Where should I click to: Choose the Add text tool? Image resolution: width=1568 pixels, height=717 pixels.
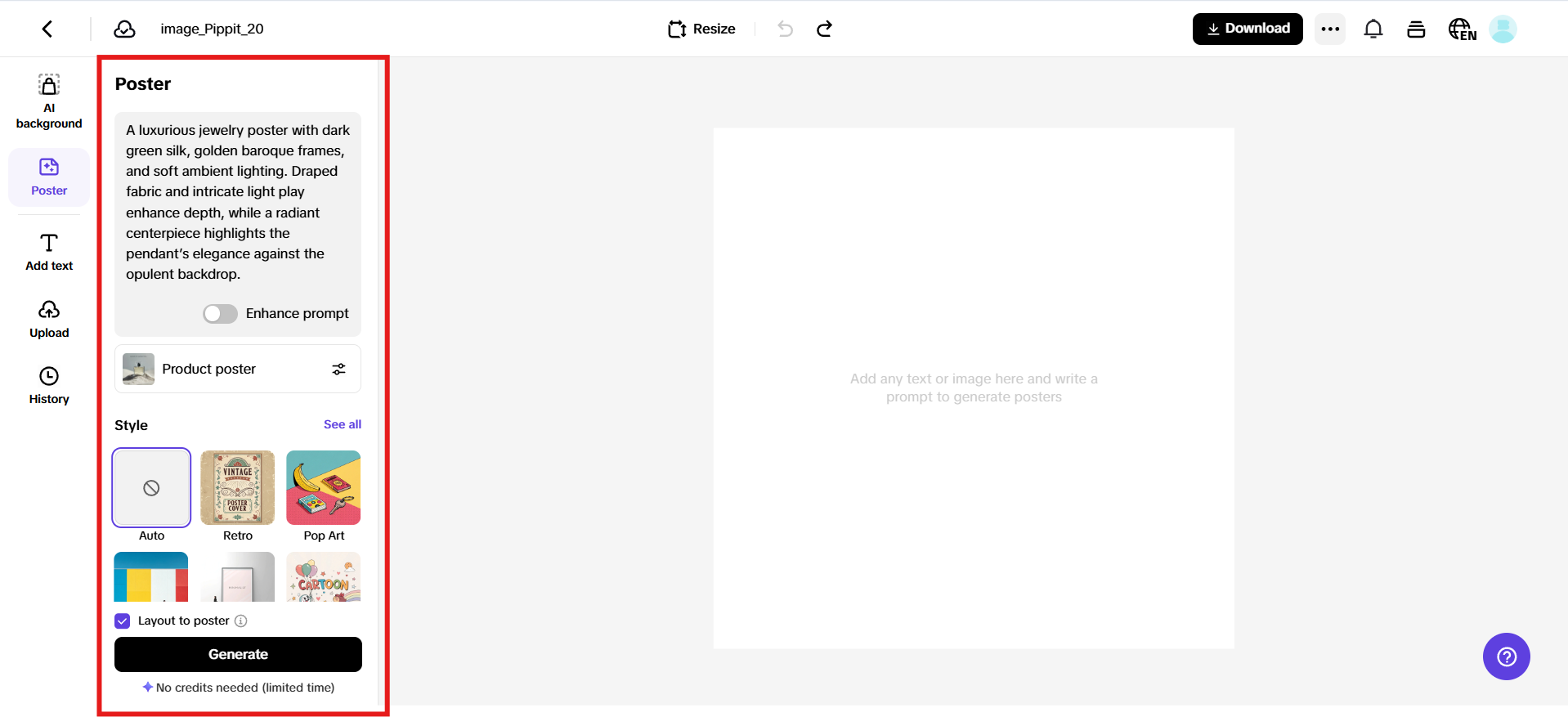pos(49,252)
